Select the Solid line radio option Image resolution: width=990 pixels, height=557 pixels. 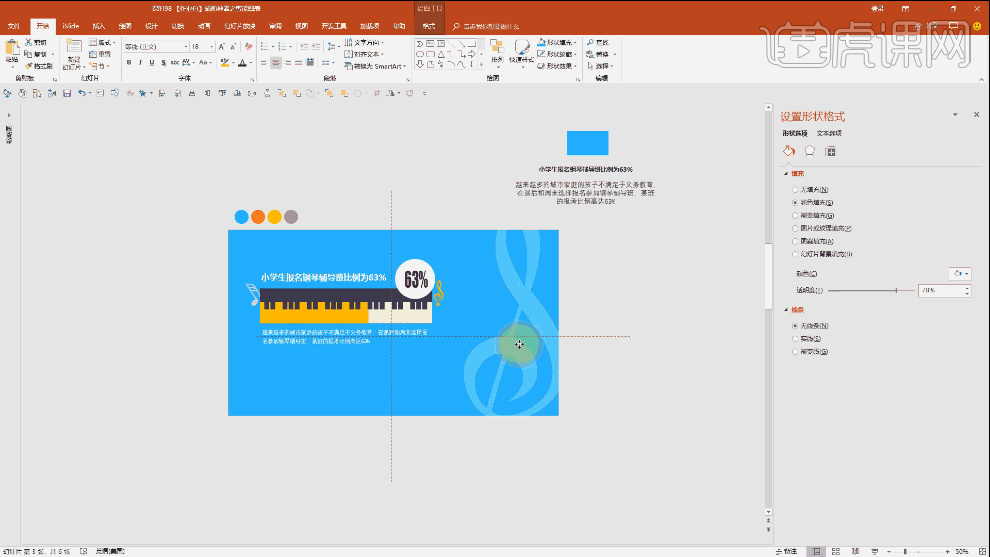795,339
